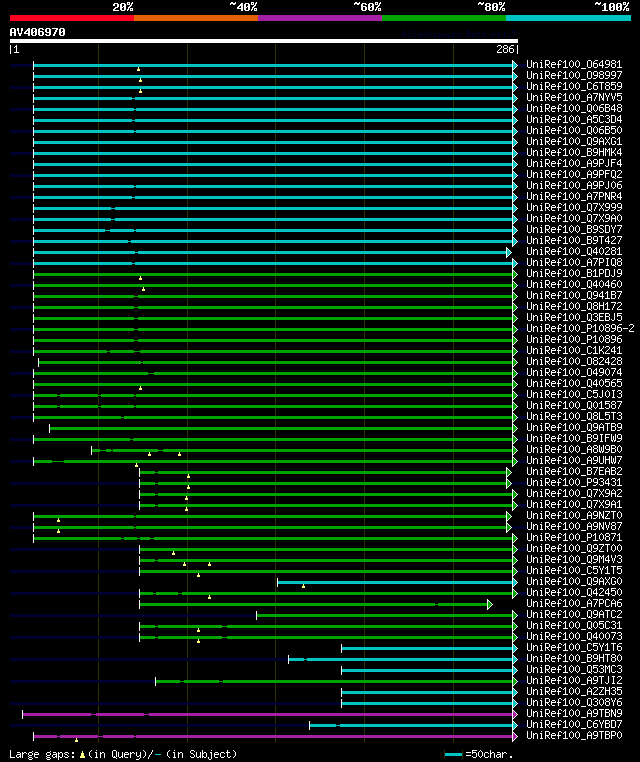Screen dimensions: 640x762
Task: Select the UniRef100_Q8H172 hit name
Action: [574, 306]
